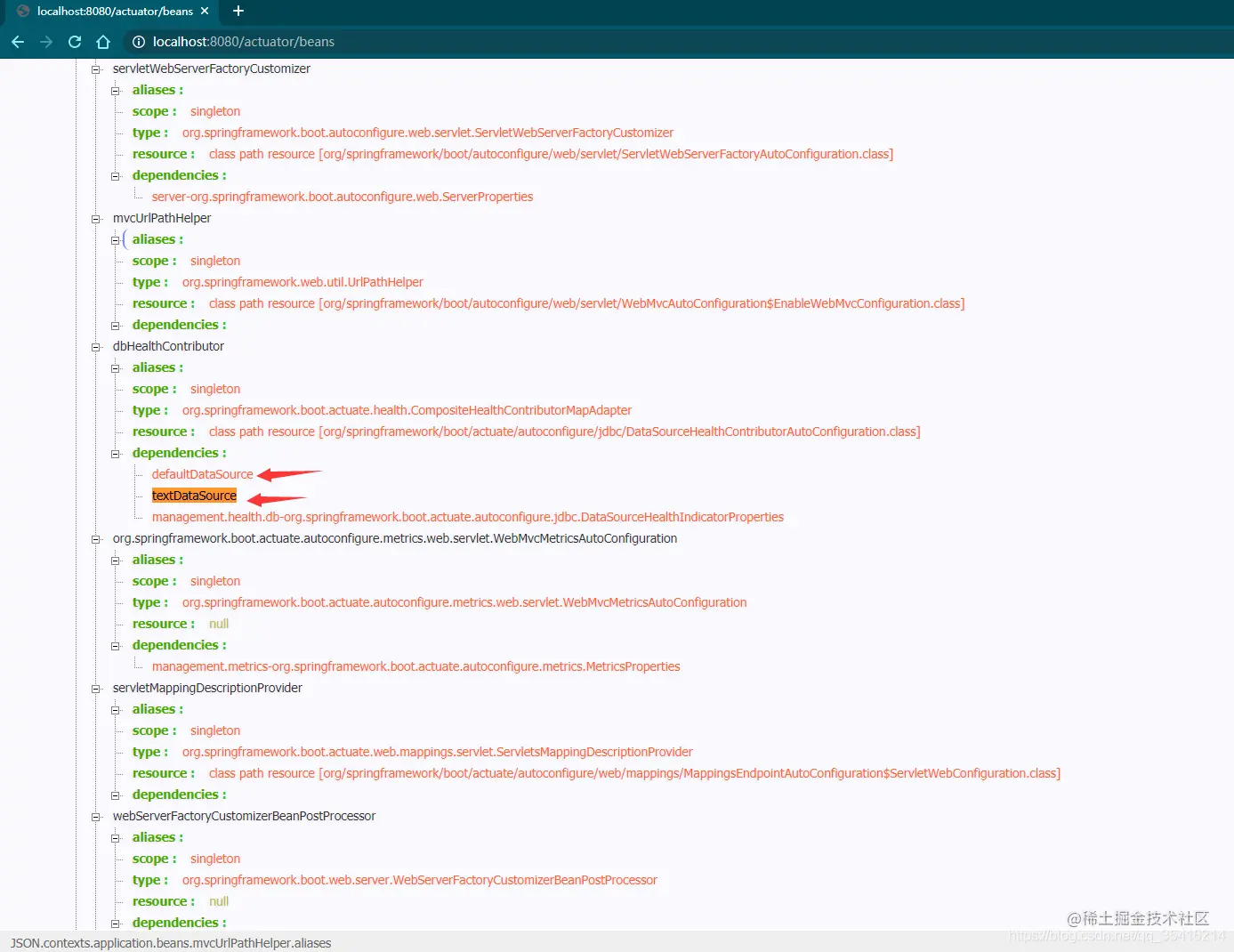Close the localhost:8080/actuator/beans tab

205,11
